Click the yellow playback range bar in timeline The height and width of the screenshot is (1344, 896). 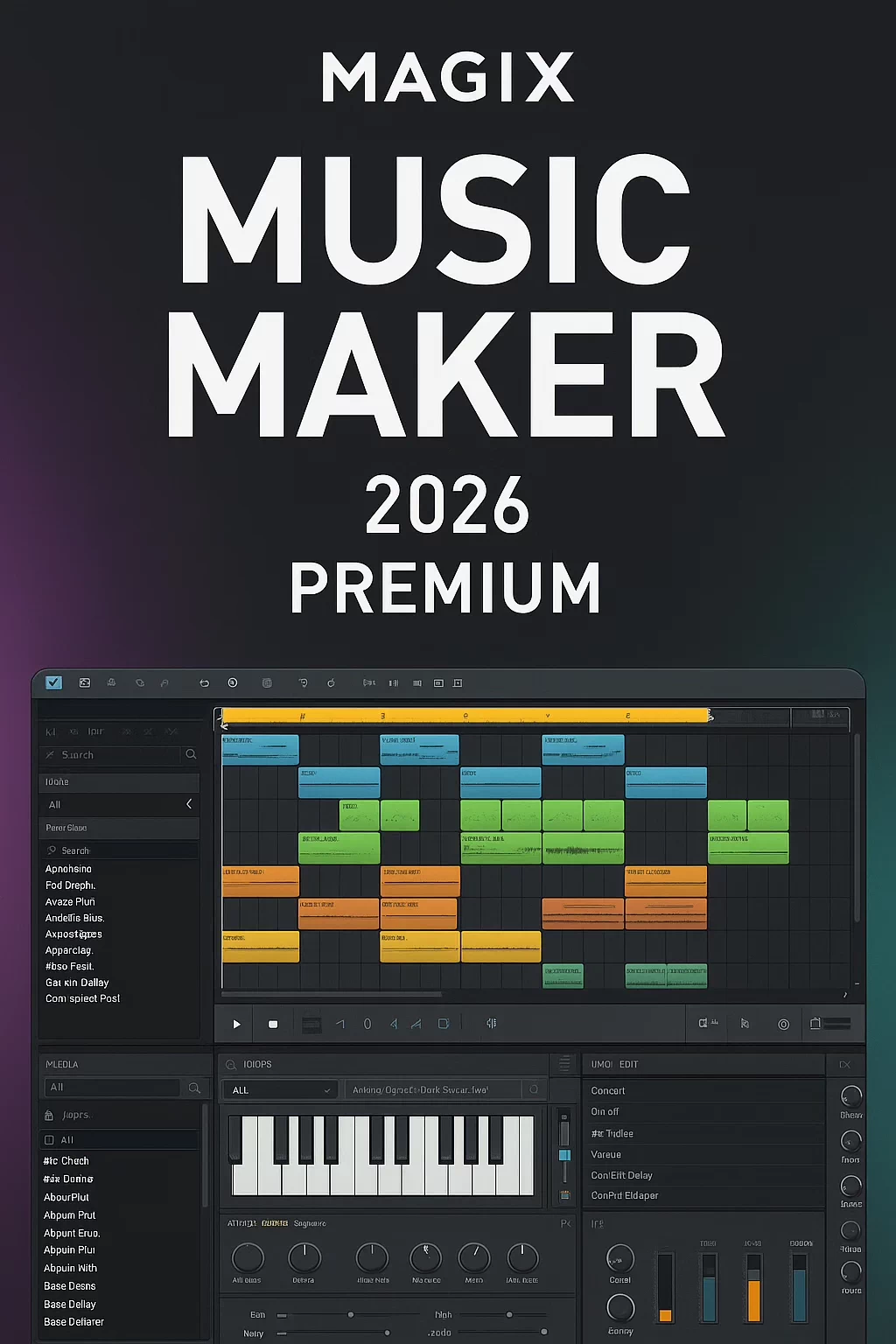click(x=465, y=716)
